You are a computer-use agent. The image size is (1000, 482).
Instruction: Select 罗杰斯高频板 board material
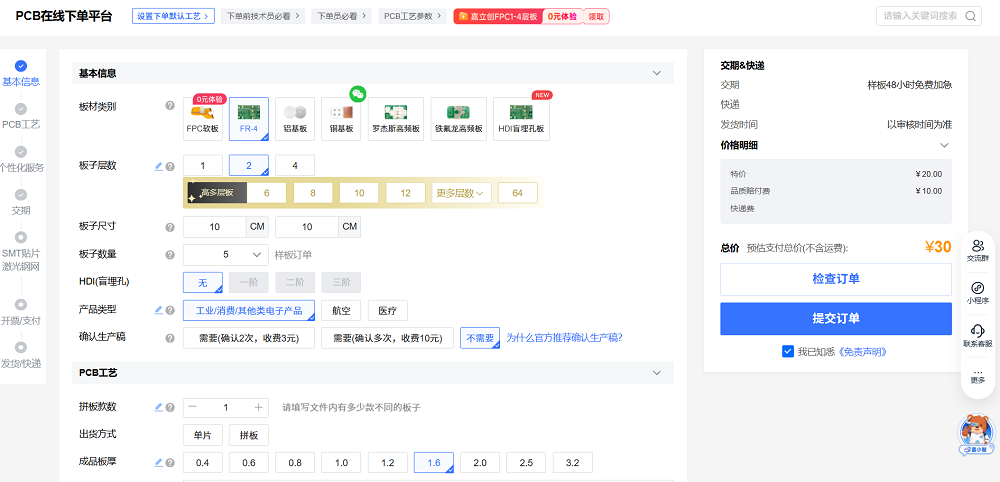coord(395,119)
